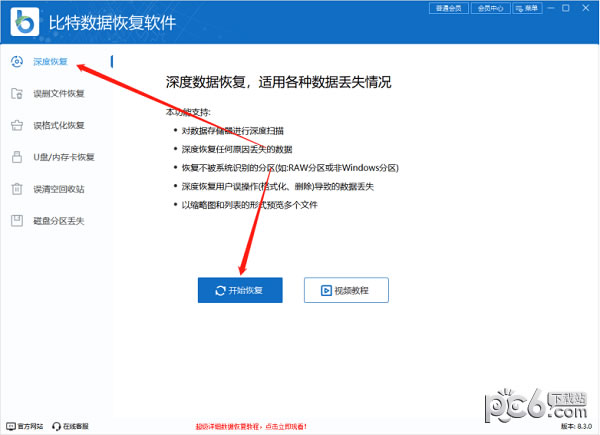Open the red detailed recovery tutorial link
Screen dimensions: 600x435
pyautogui.click(x=251, y=426)
